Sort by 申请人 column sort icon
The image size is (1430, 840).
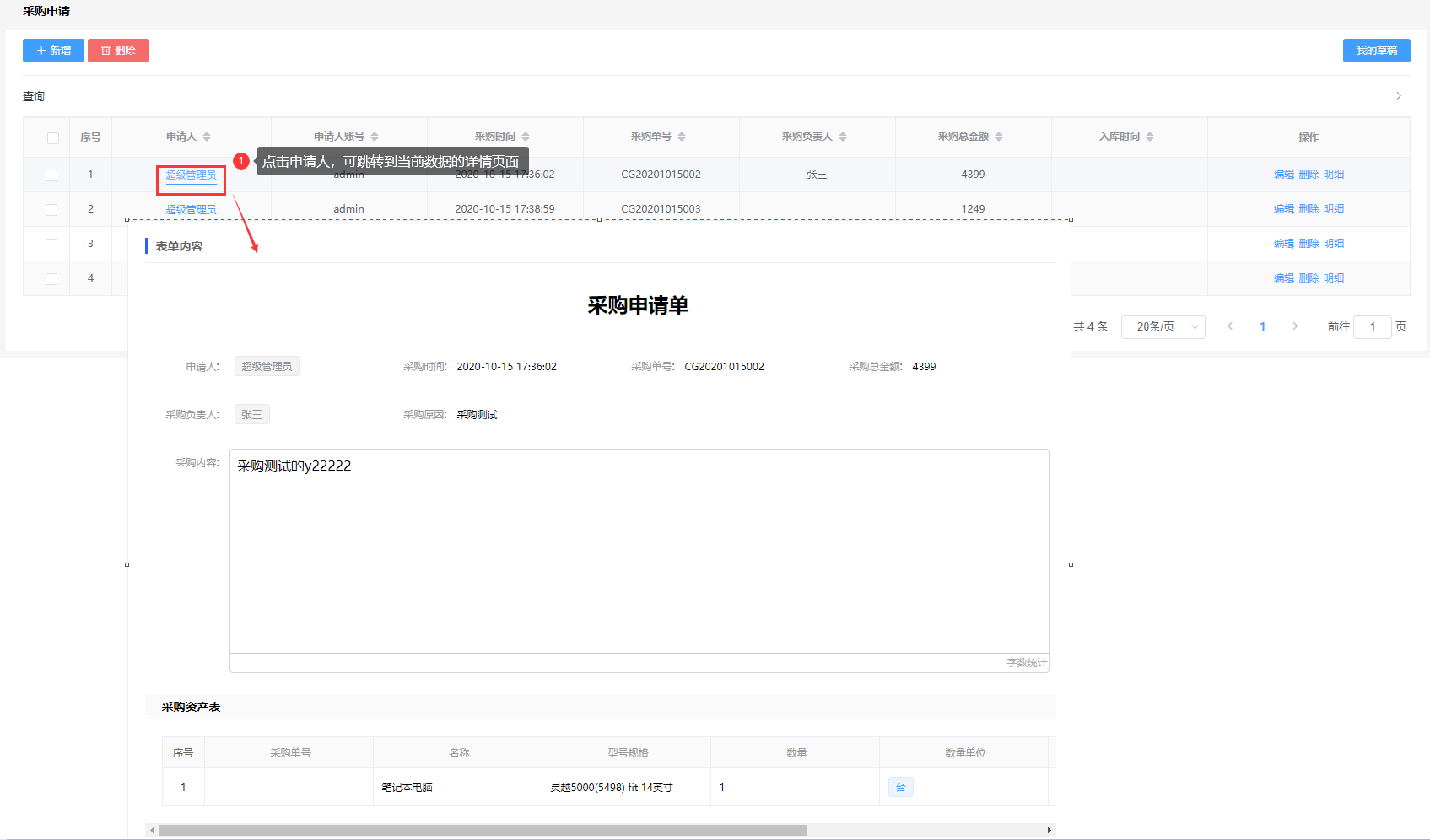[207, 137]
